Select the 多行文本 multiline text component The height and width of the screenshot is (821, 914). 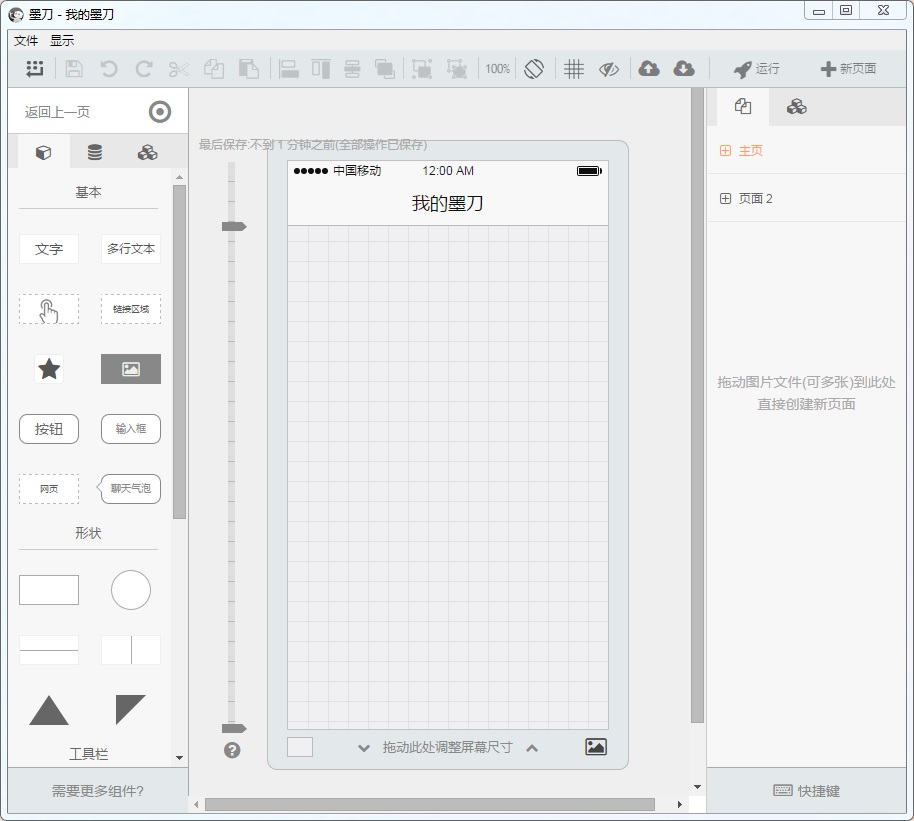click(x=131, y=249)
